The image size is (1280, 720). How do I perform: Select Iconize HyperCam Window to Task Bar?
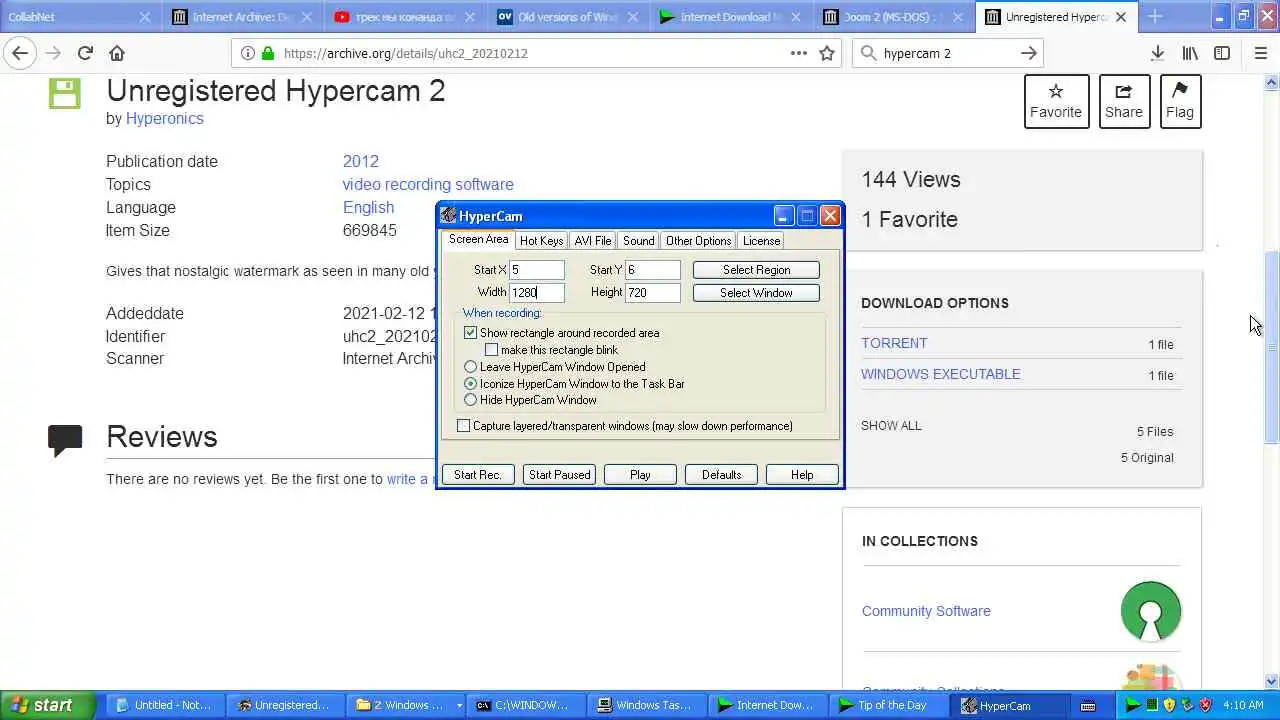(470, 383)
